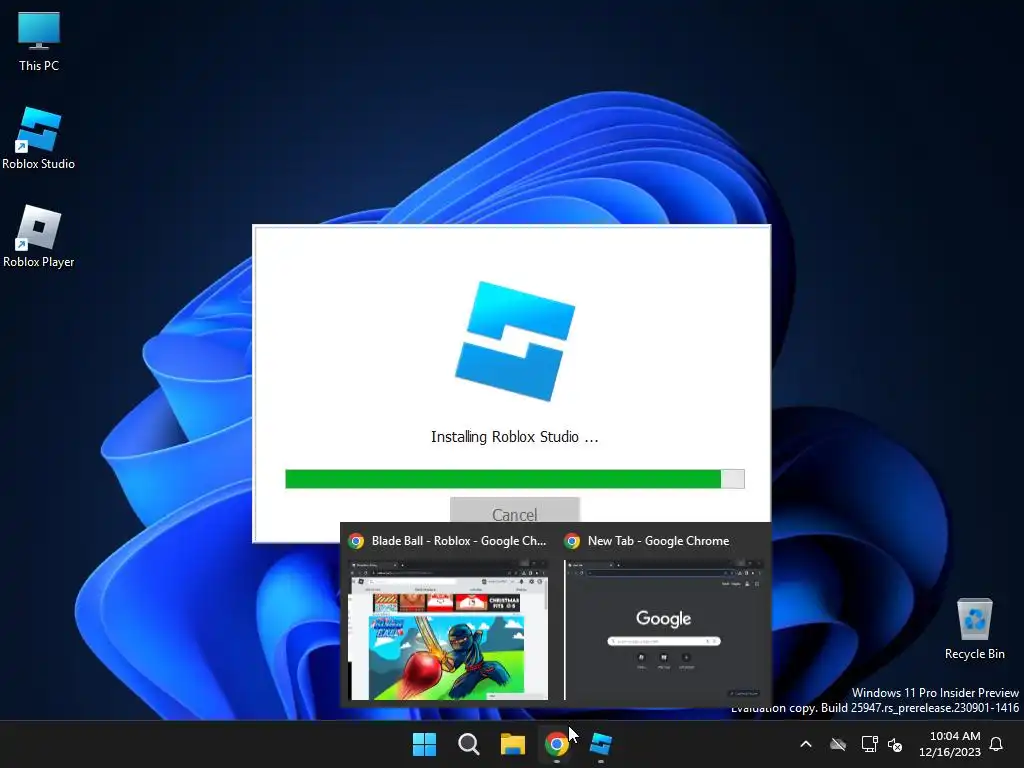
Task: Open the Windows Start menu
Action: 424,744
